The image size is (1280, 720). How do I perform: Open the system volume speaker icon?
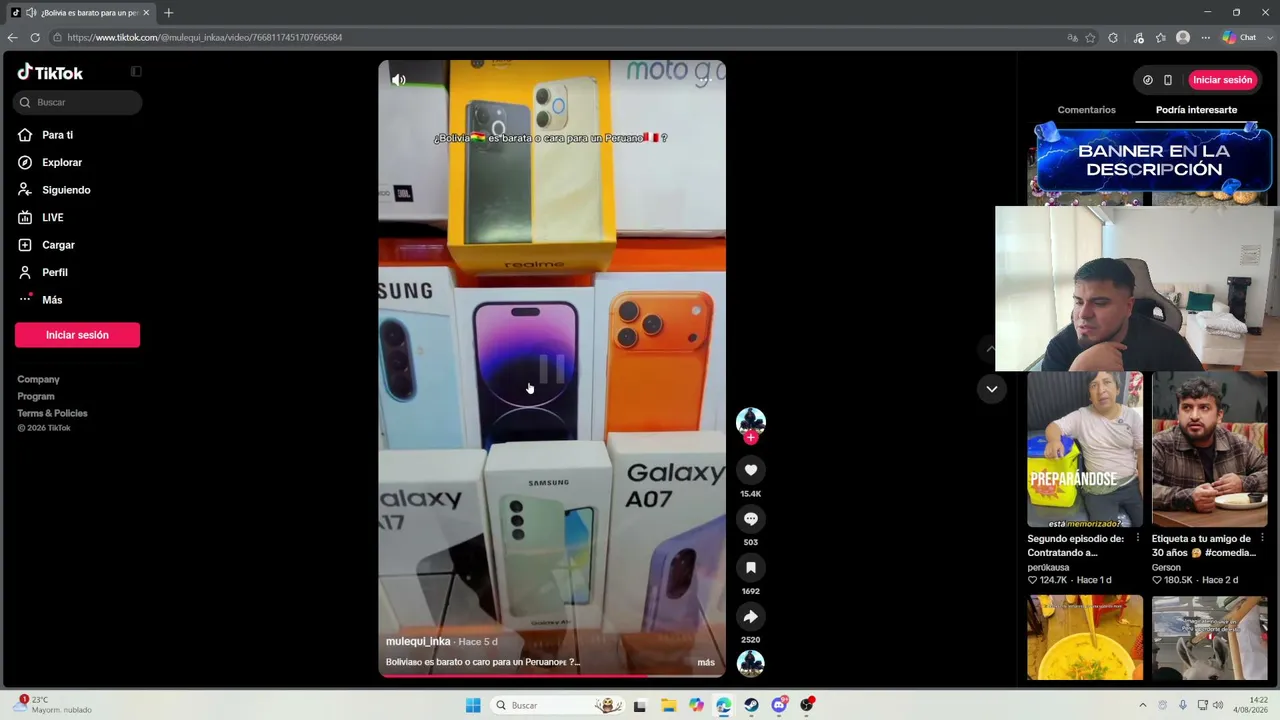click(x=1218, y=705)
